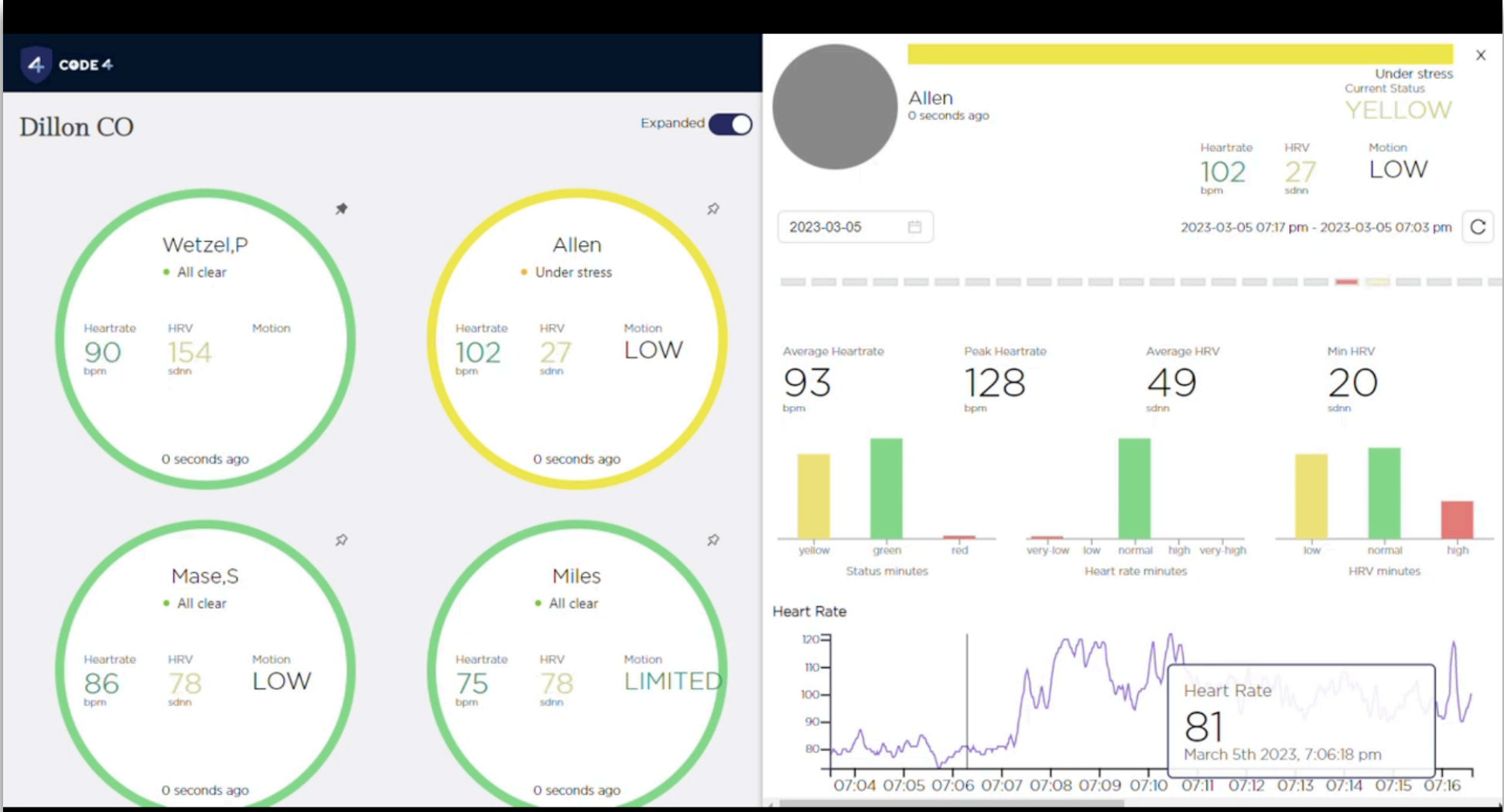This screenshot has height=812, width=1504.
Task: Click the Code 4 shield logo
Action: 36,65
